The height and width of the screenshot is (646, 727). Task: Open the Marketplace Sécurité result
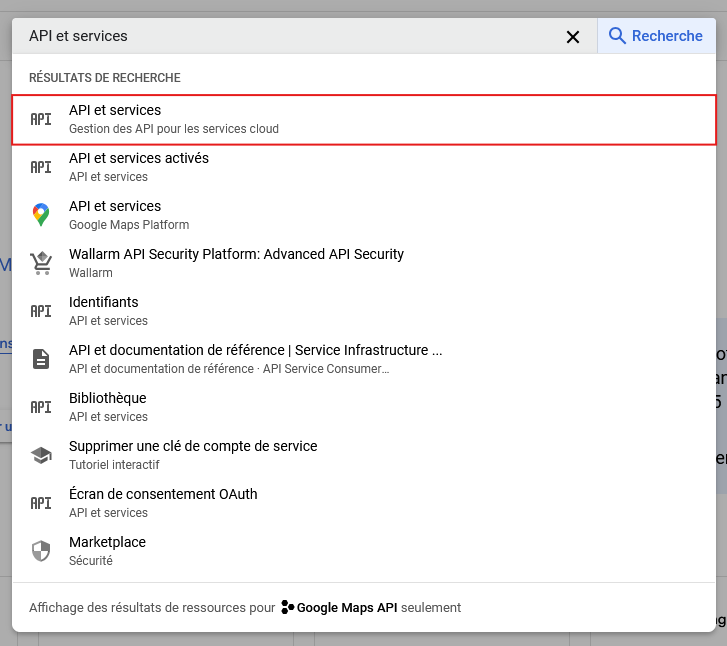(364, 551)
